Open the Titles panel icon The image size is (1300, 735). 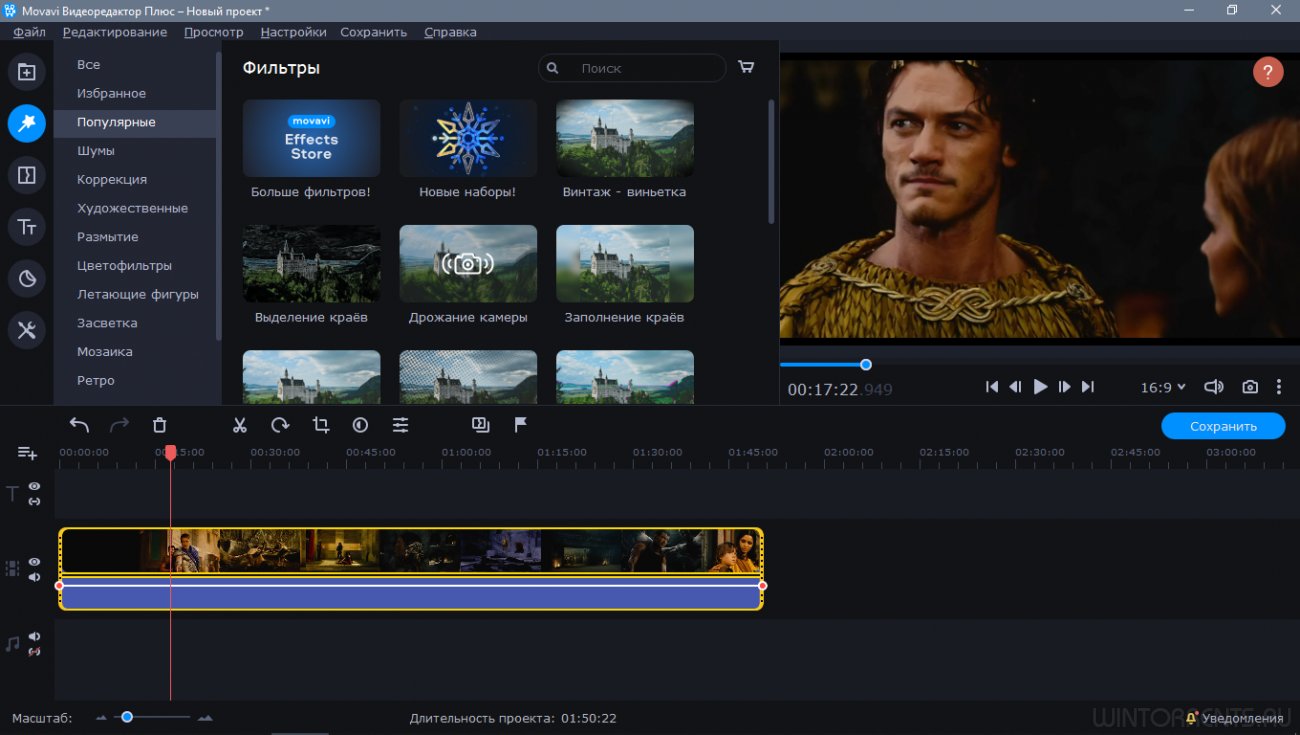[27, 227]
